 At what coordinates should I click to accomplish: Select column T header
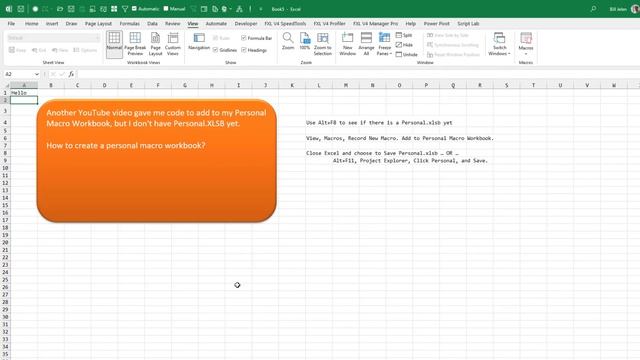pyautogui.click(x=533, y=85)
